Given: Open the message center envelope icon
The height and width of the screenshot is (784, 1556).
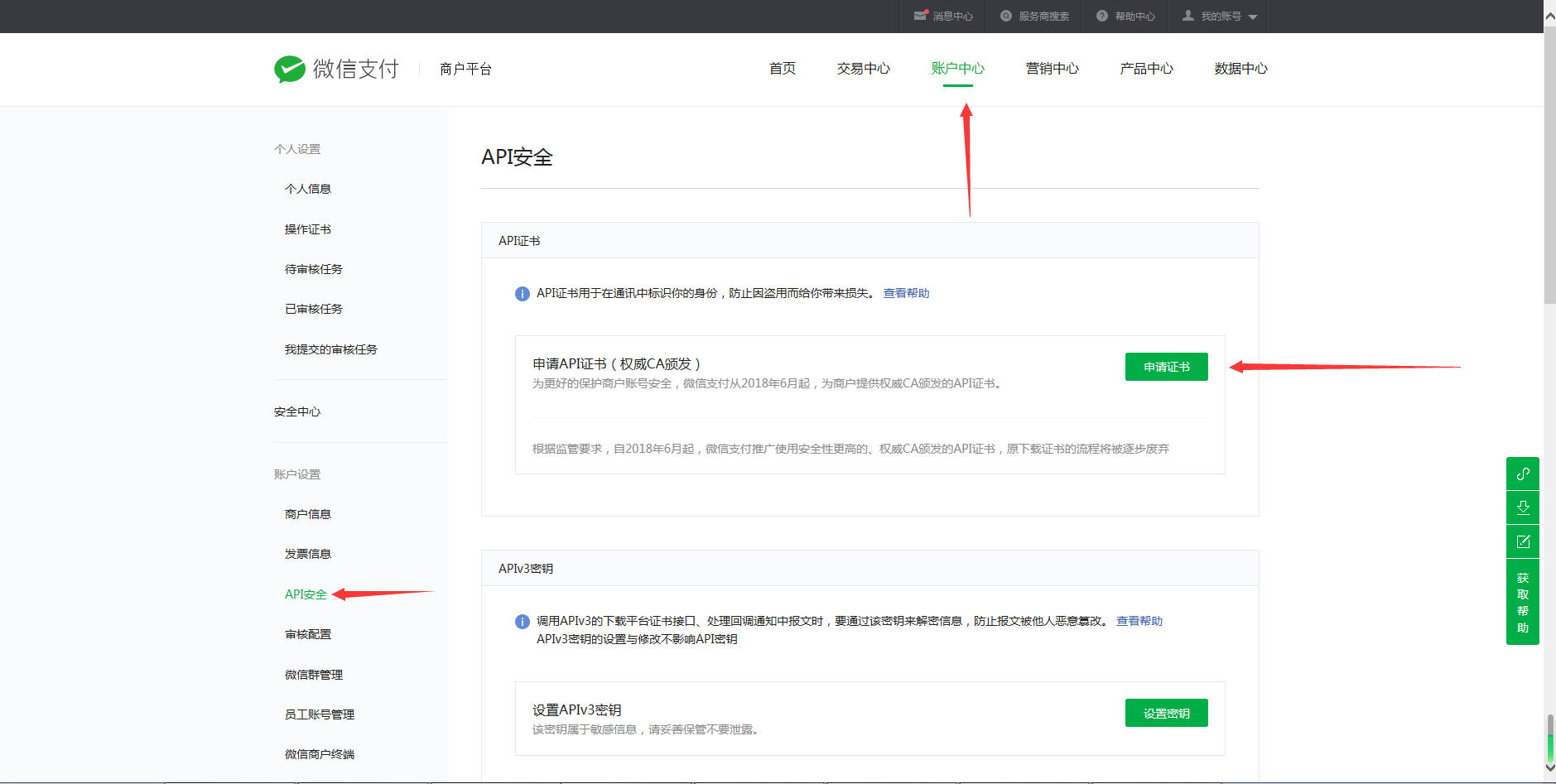Looking at the screenshot, I should point(920,16).
